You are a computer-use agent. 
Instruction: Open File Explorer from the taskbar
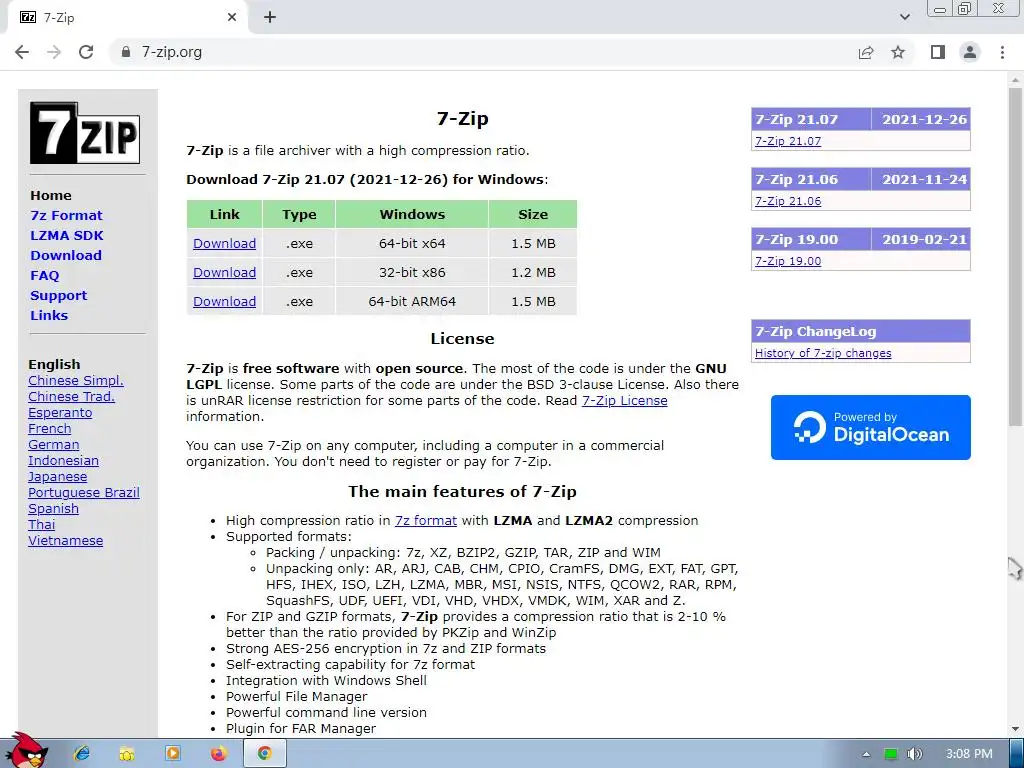click(x=127, y=753)
